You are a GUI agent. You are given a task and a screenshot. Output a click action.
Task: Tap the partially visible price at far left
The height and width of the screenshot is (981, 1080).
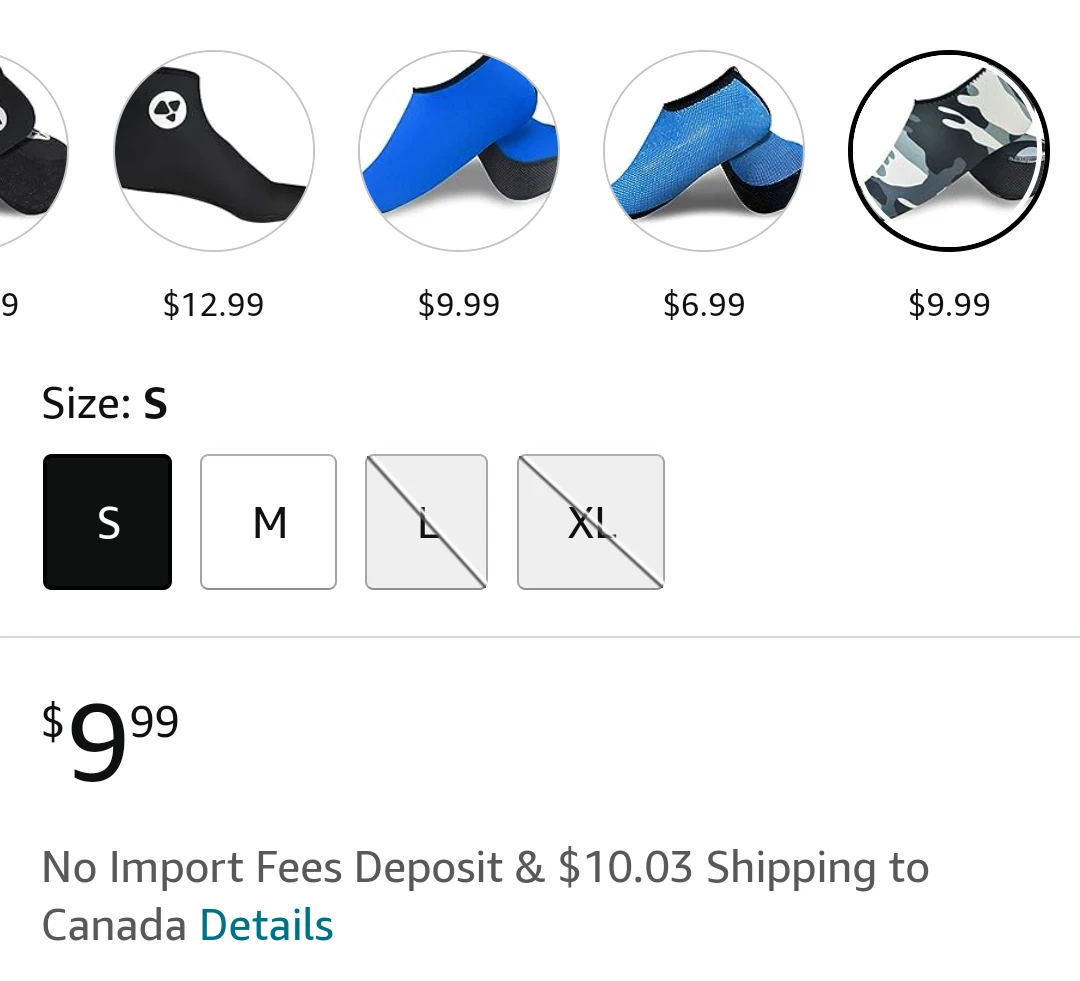[10, 304]
